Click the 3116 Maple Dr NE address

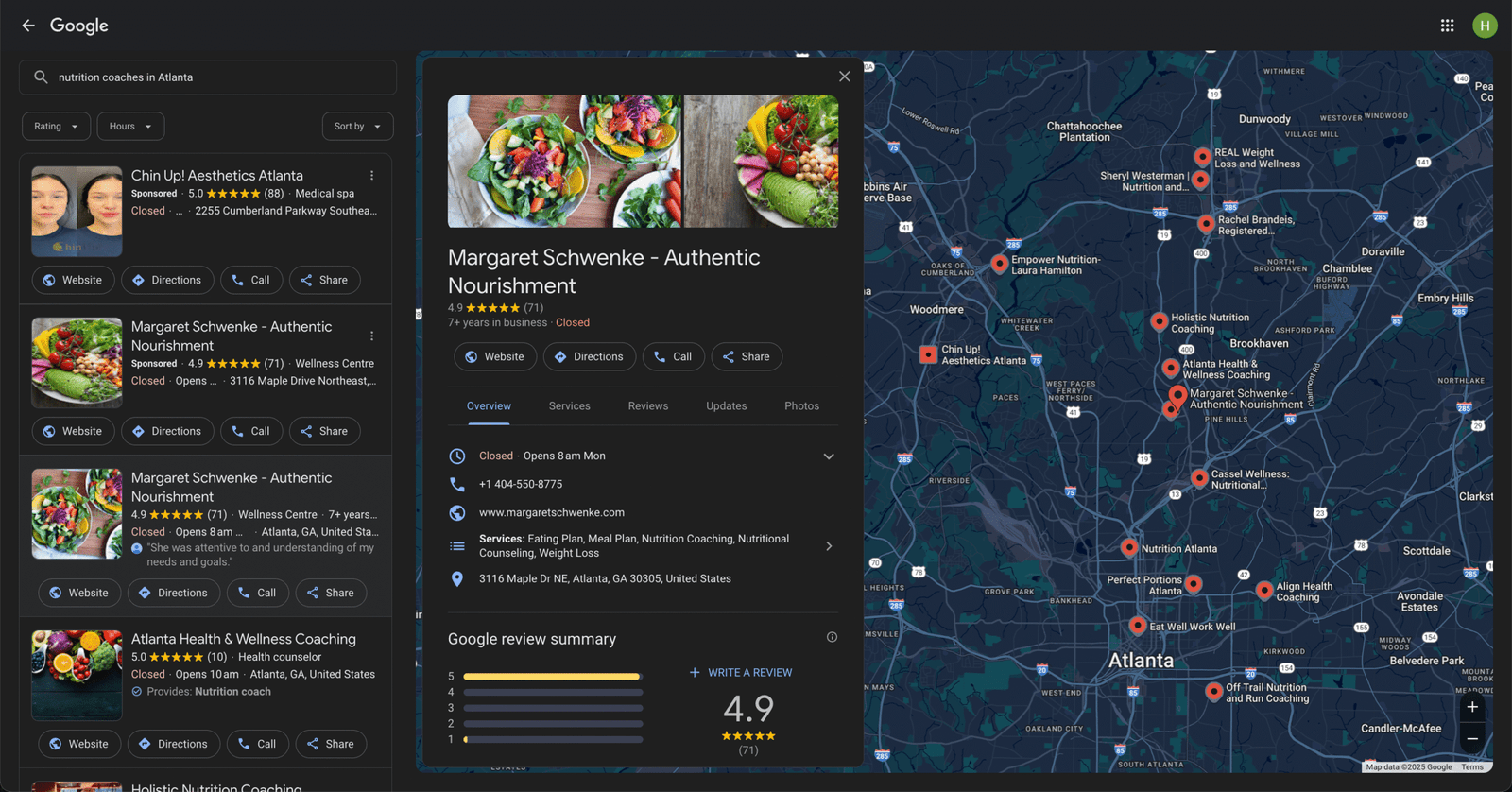[605, 579]
